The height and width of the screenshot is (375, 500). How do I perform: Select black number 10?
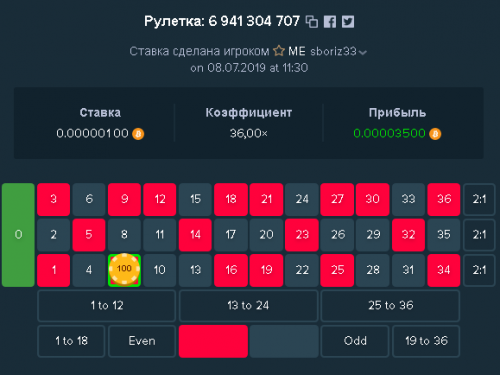pyautogui.click(x=160, y=270)
